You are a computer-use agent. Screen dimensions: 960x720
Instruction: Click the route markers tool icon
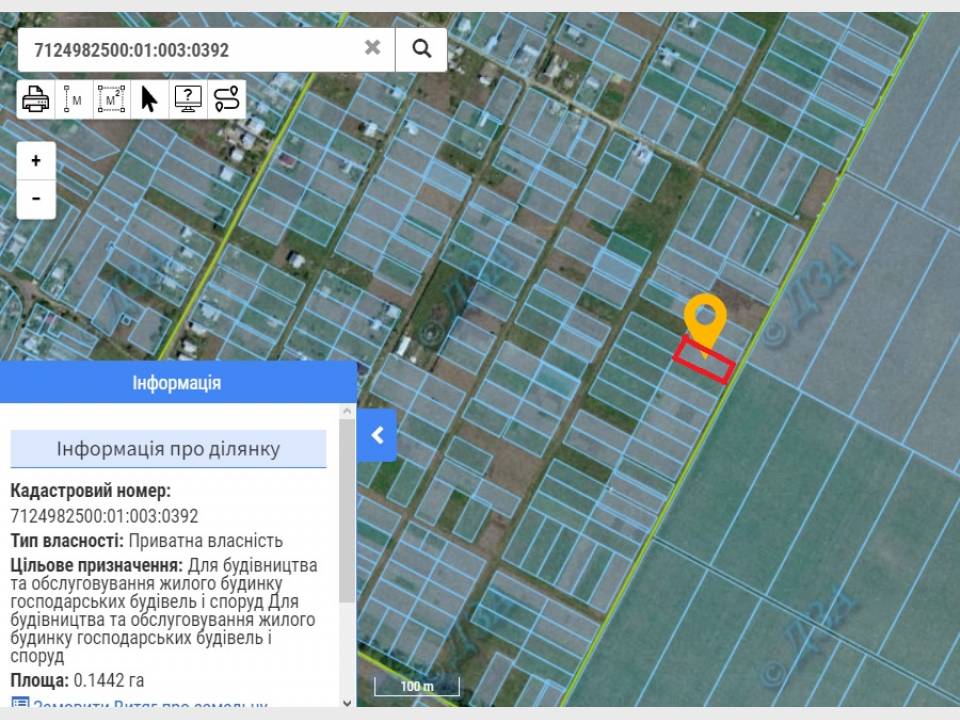point(227,99)
